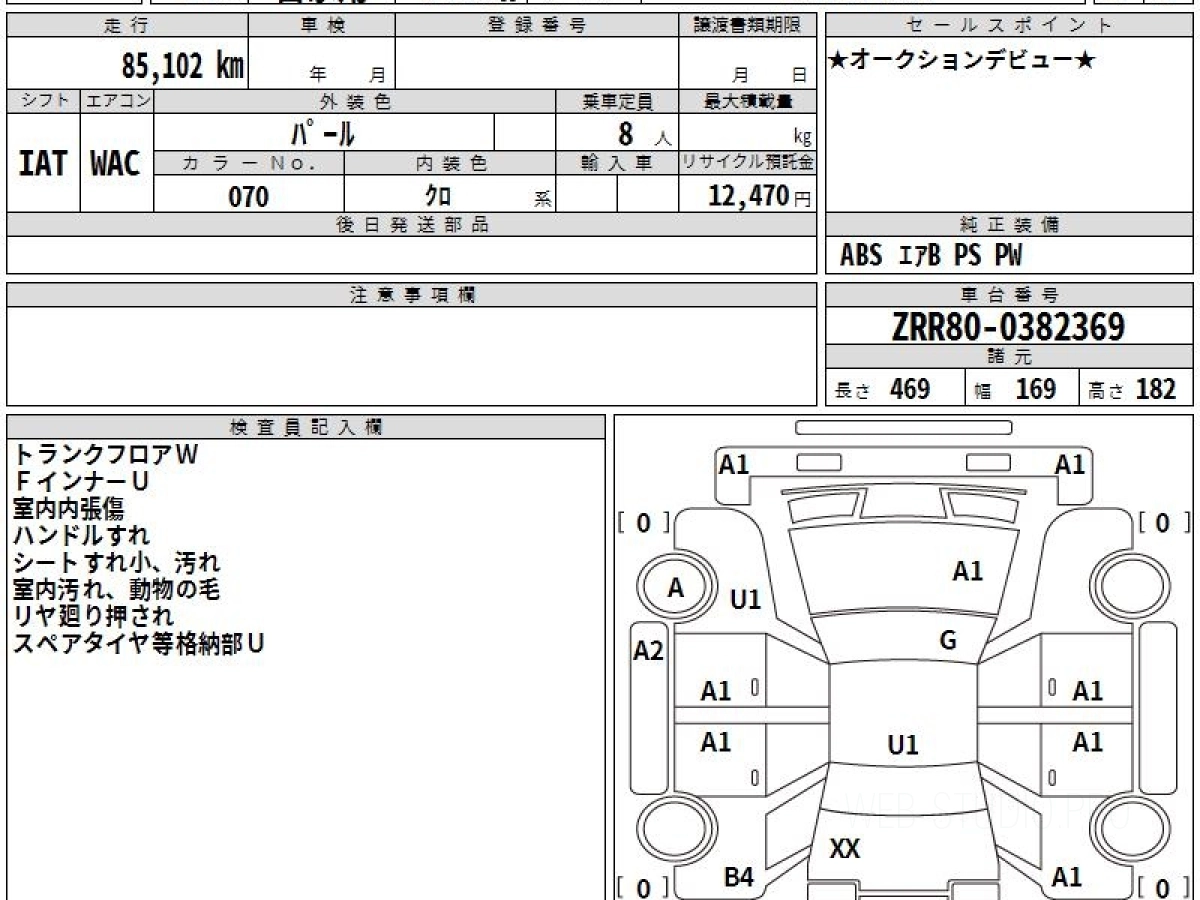Viewport: 1200px width, 900px height.
Task: Click the 純正装備 header
Action: pyautogui.click(x=1009, y=225)
